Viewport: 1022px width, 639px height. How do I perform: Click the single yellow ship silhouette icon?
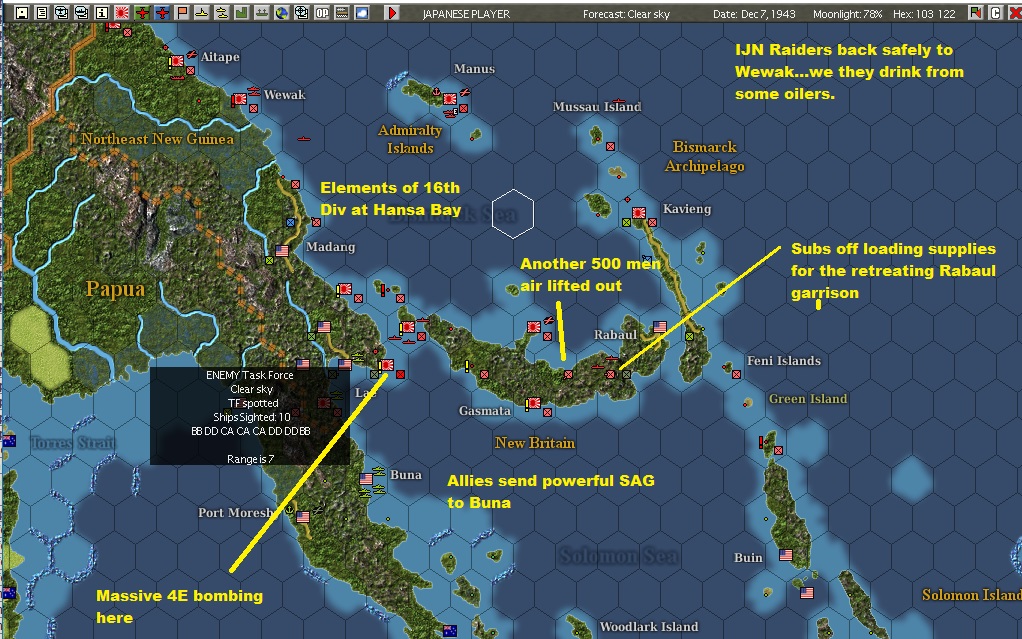tap(201, 12)
